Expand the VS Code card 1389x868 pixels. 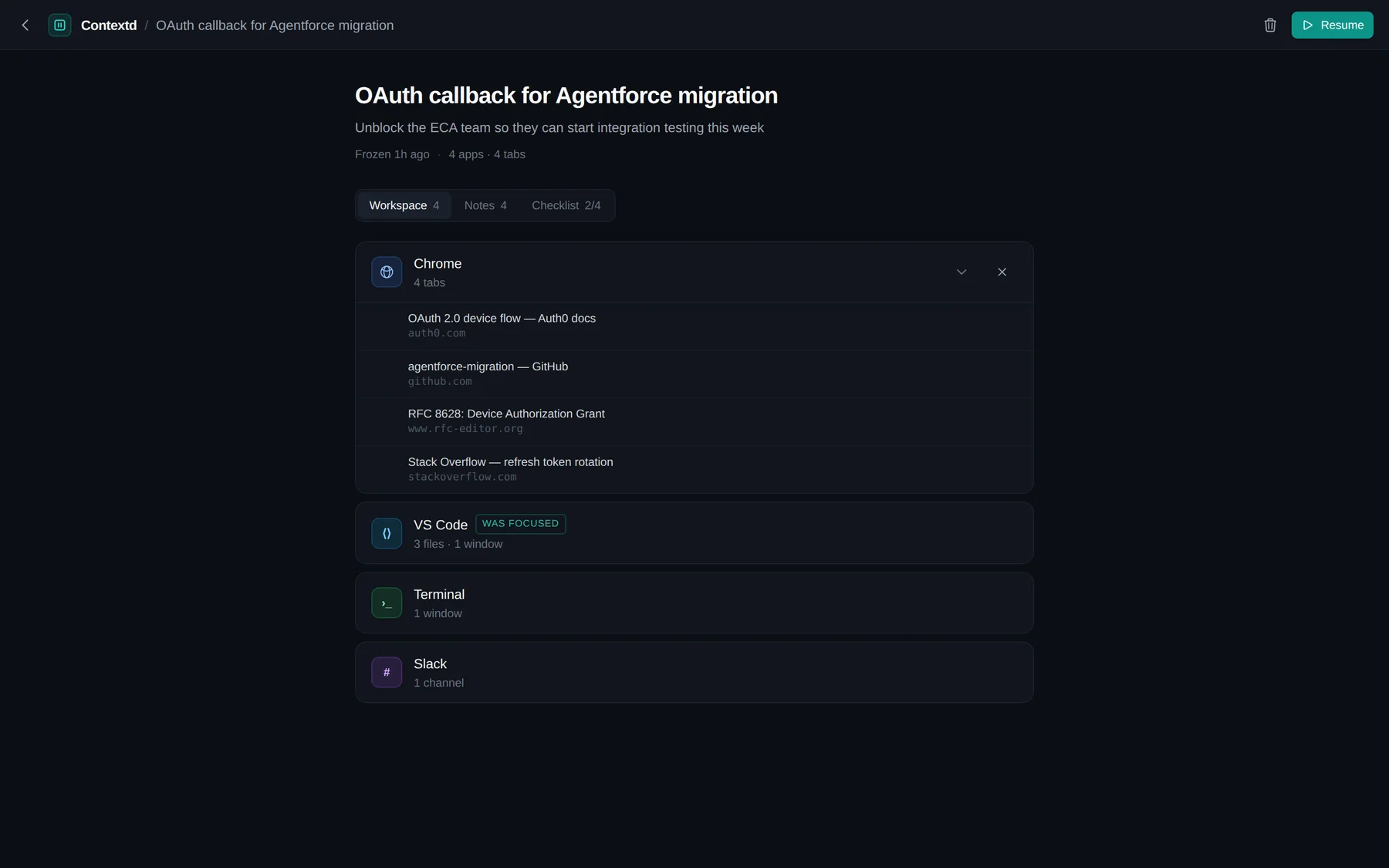[694, 533]
